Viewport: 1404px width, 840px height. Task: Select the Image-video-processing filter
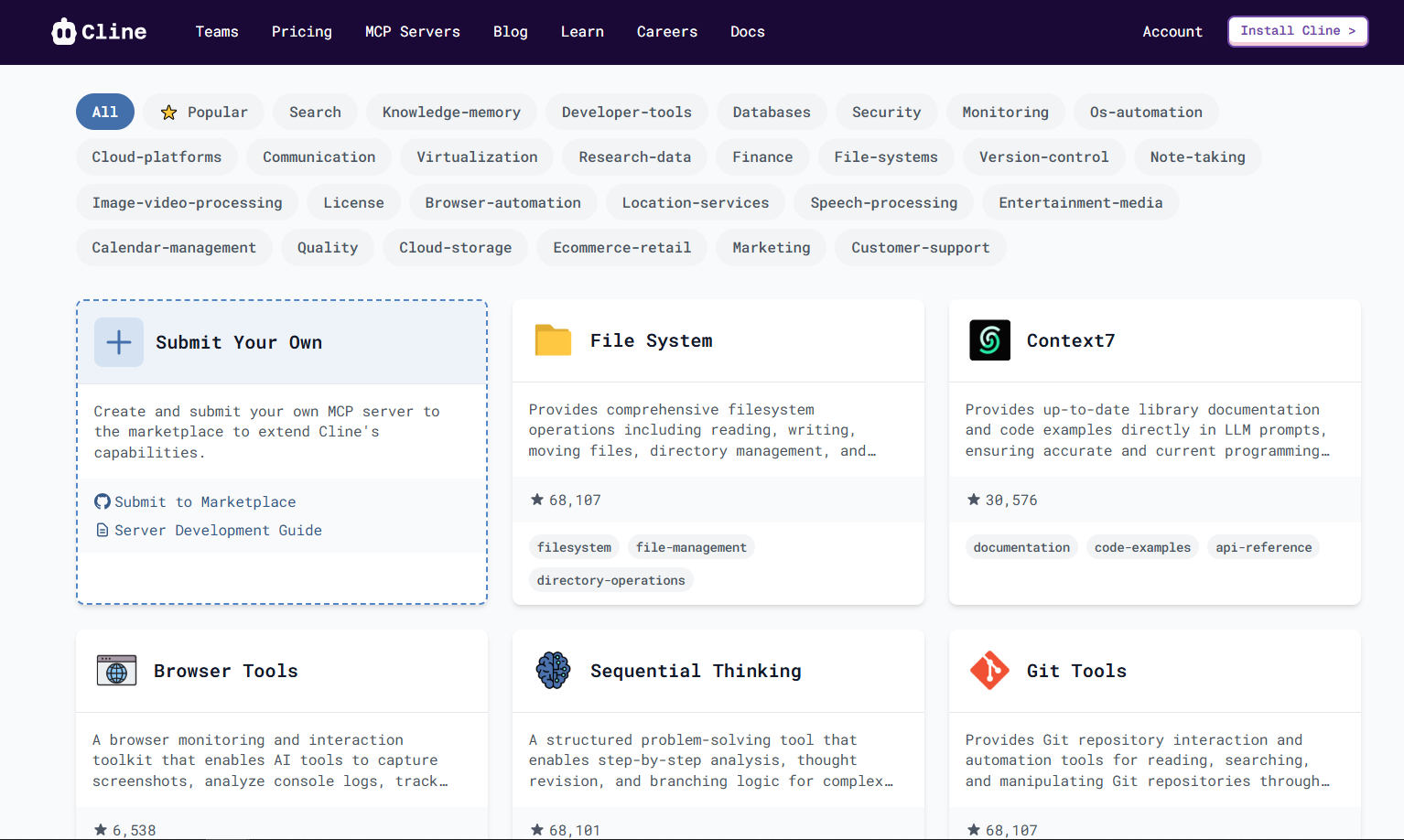[x=188, y=202]
